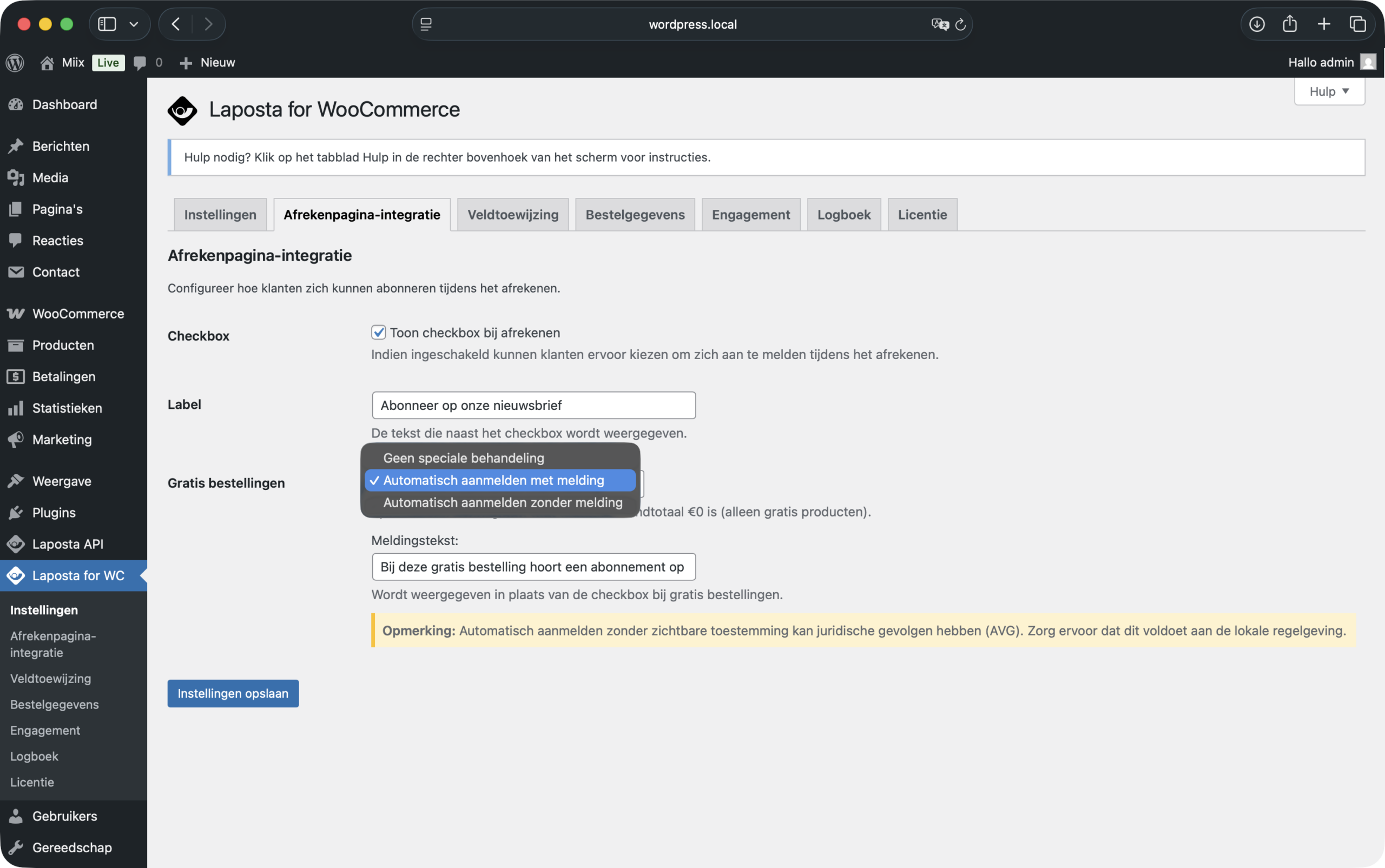
Task: Open the Statistieken panel
Action: (67, 408)
